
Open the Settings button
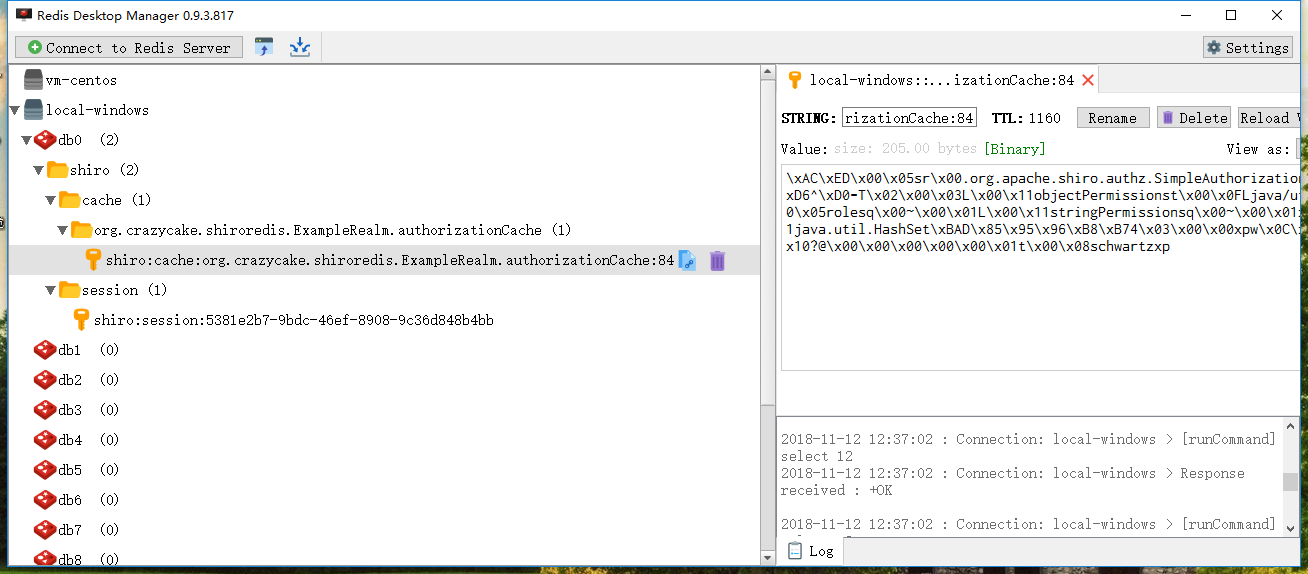tap(1248, 47)
